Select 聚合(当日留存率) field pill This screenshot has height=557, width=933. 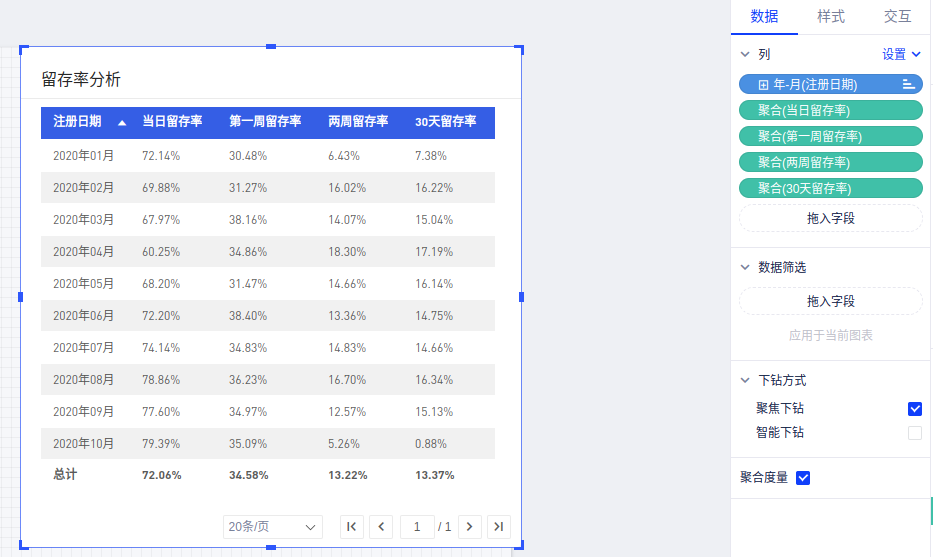tap(830, 110)
